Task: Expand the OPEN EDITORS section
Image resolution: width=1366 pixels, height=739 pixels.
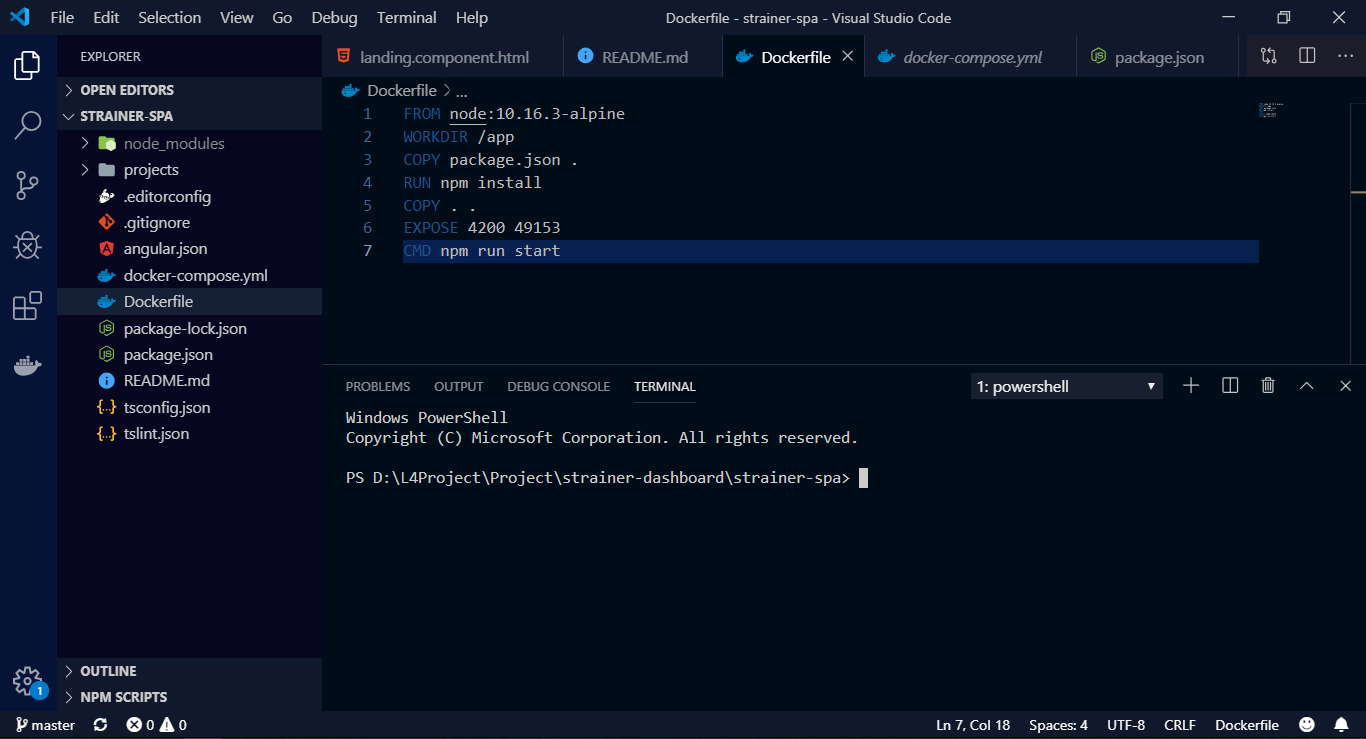Action: (x=189, y=90)
